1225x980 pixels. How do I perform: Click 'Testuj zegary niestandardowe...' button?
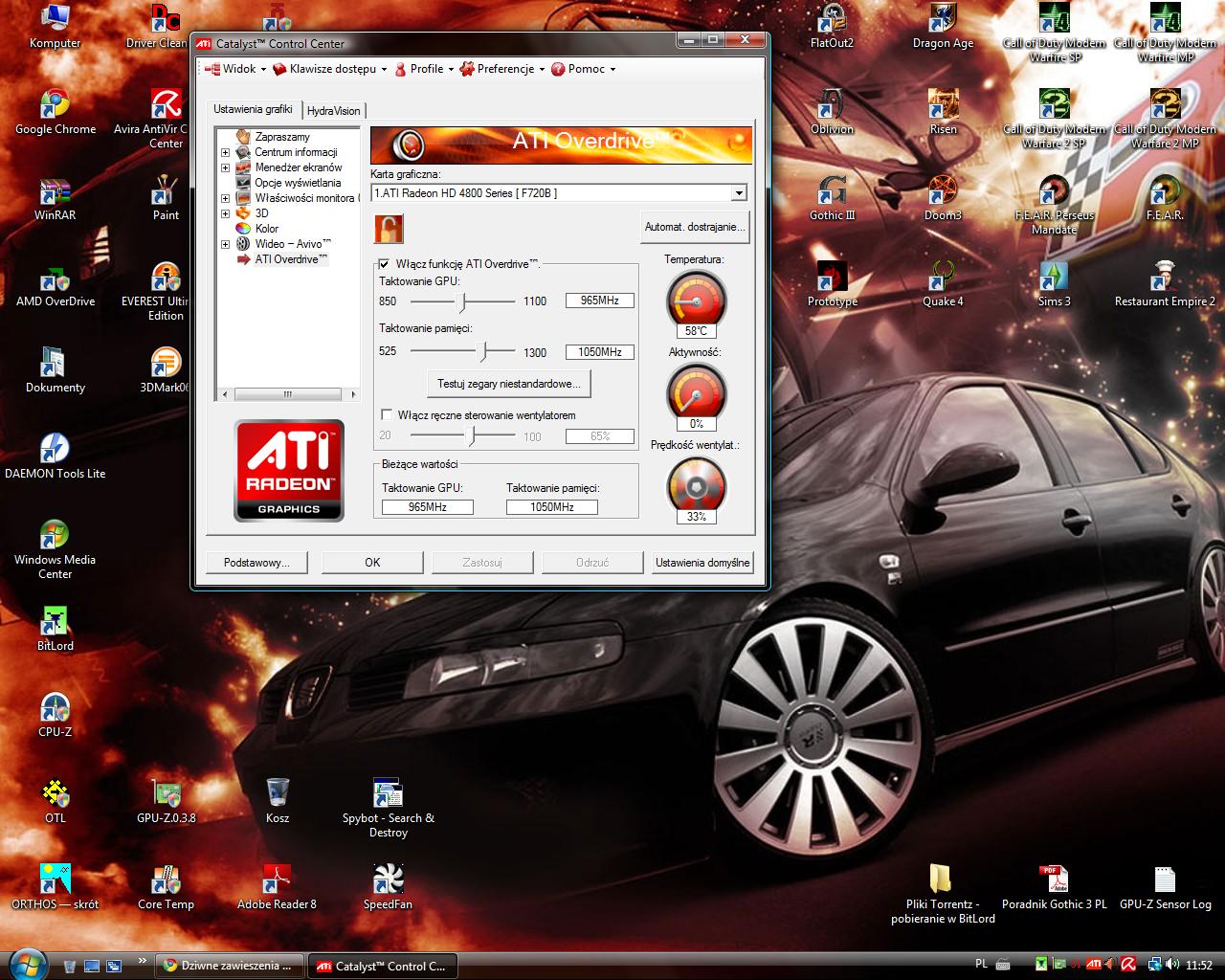[509, 384]
